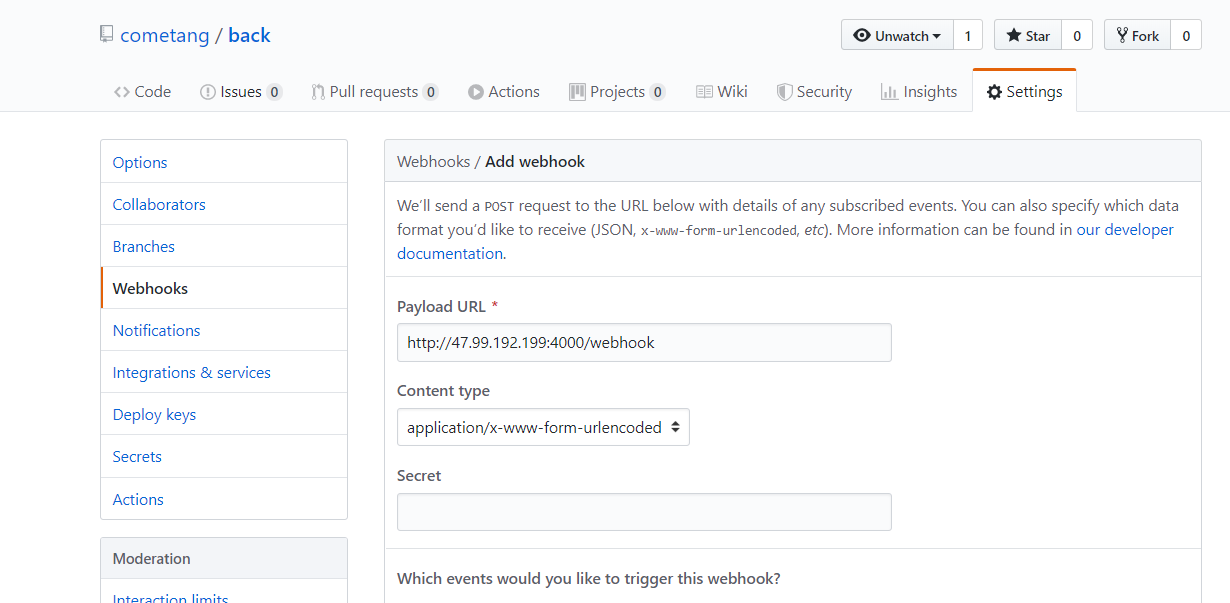Open Integrations & services in the sidebar
Image resolution: width=1230 pixels, height=603 pixels.
tap(224, 372)
